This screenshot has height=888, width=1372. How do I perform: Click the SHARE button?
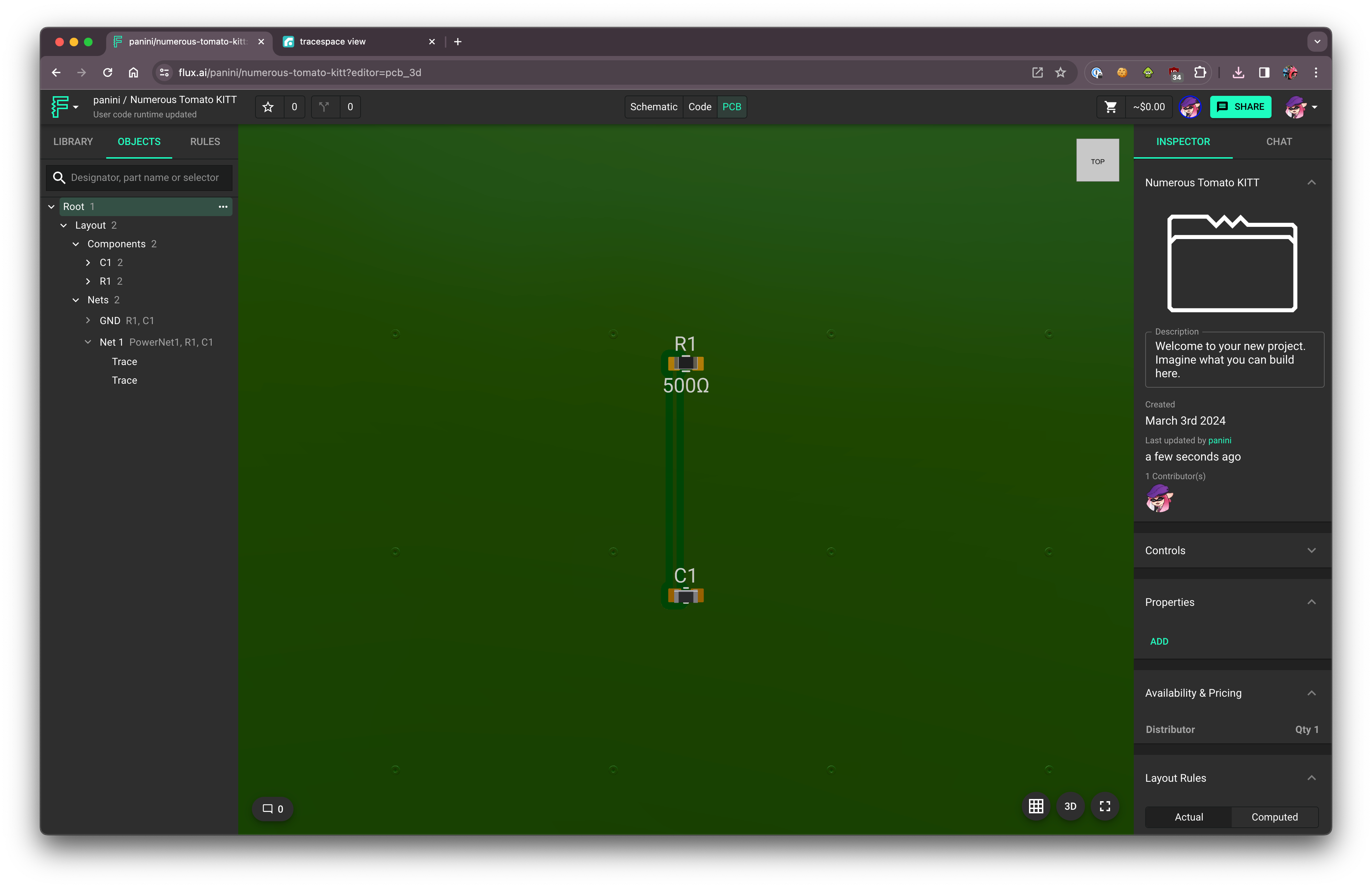(1240, 107)
